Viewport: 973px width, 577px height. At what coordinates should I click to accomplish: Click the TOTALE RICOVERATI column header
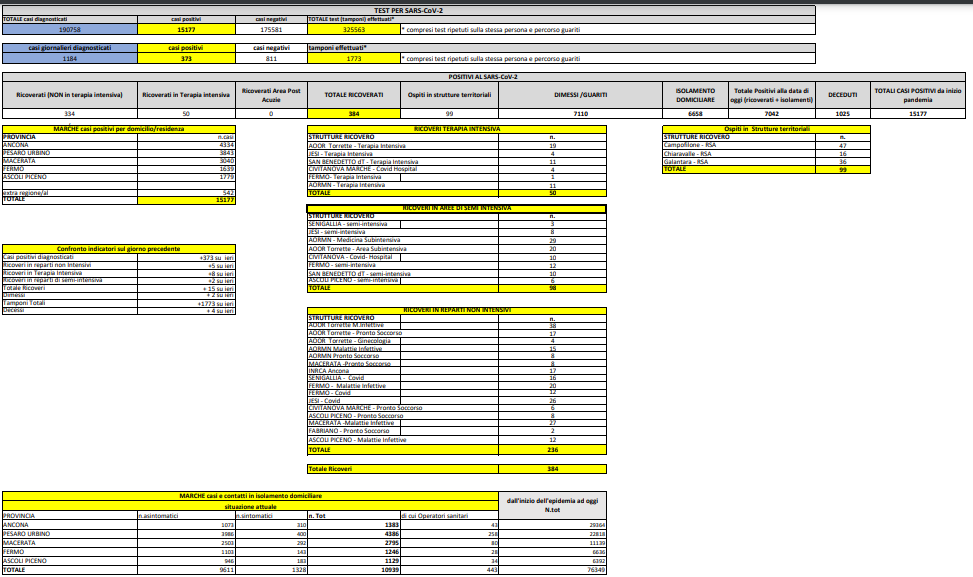coord(353,94)
